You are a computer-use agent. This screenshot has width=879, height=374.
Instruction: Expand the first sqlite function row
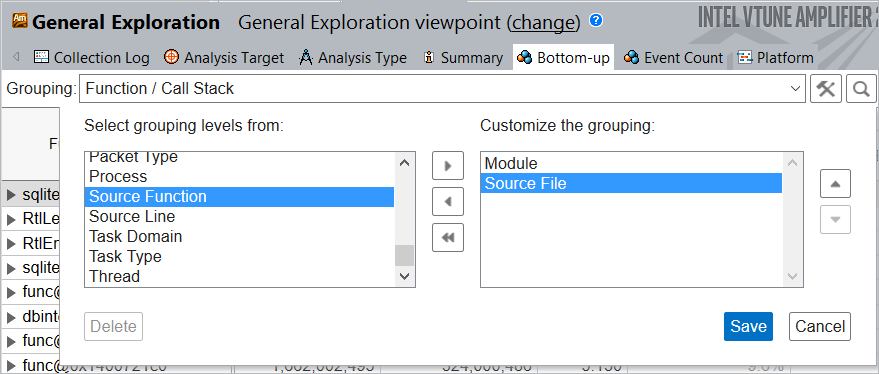click(x=11, y=195)
